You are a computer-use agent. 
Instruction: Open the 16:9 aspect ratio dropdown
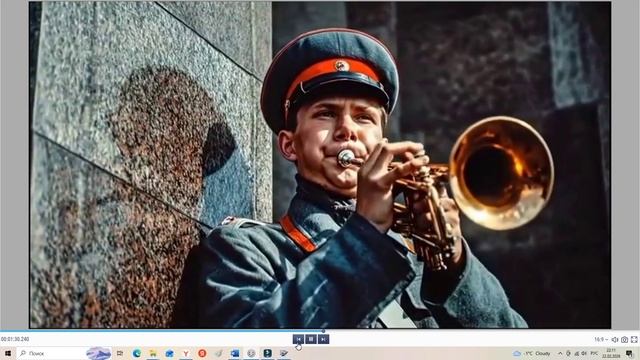(x=601, y=340)
